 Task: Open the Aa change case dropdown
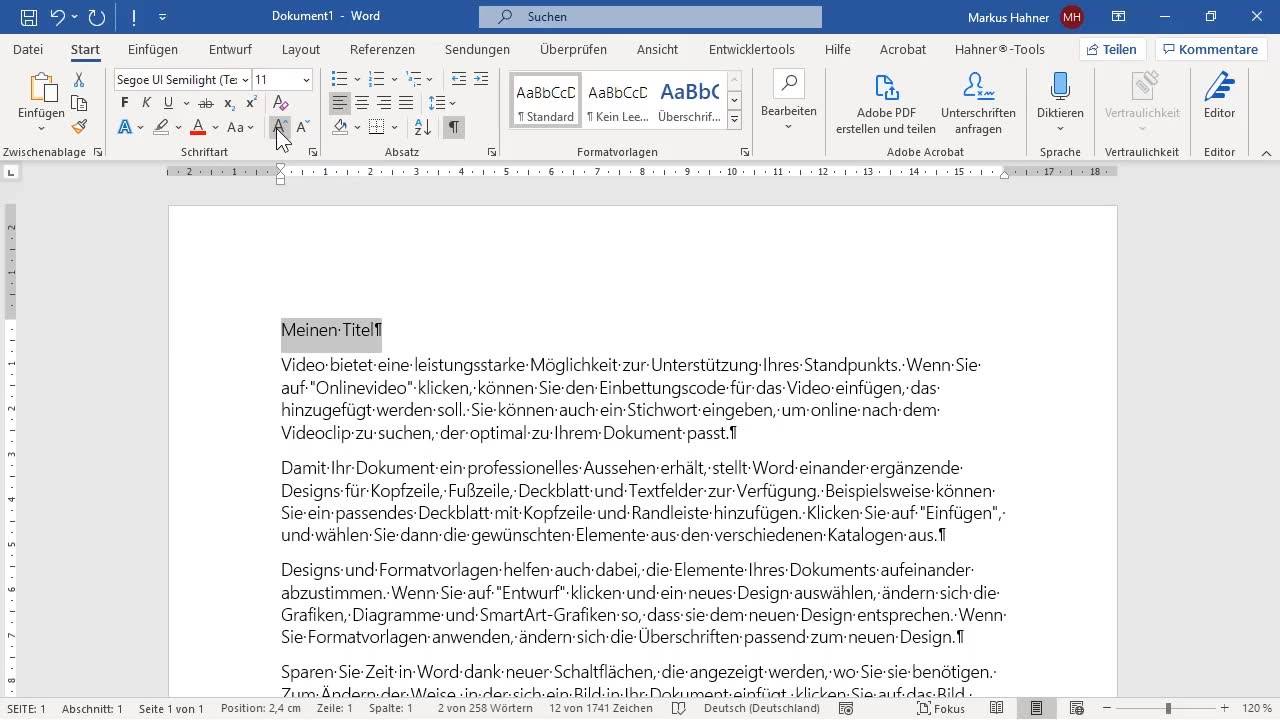[x=240, y=127]
